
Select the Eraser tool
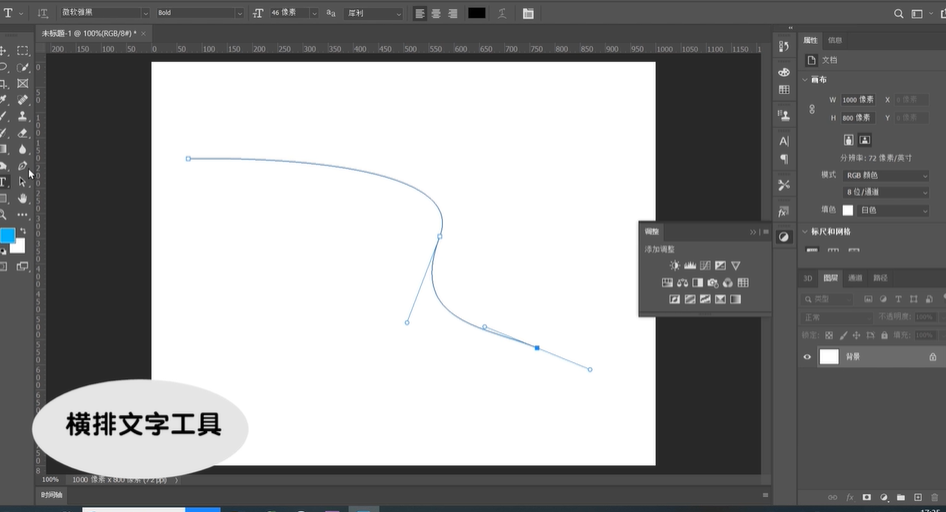23,133
